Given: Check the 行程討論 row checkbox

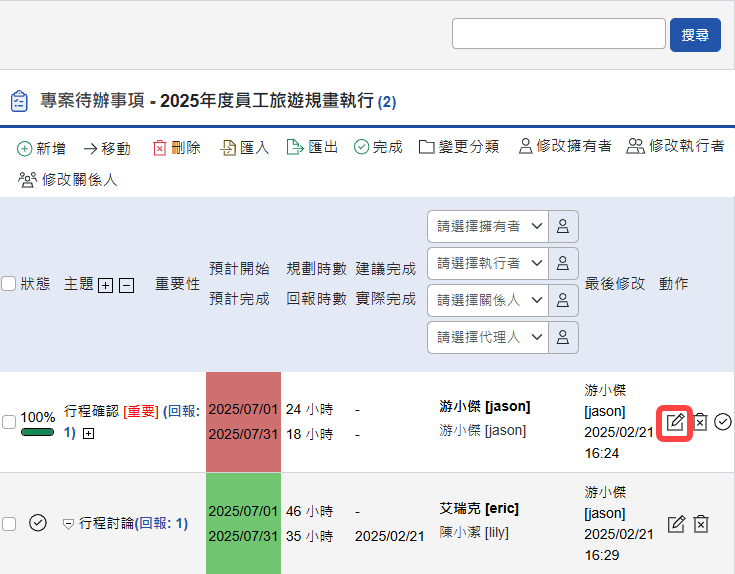Looking at the screenshot, I should 9,524.
